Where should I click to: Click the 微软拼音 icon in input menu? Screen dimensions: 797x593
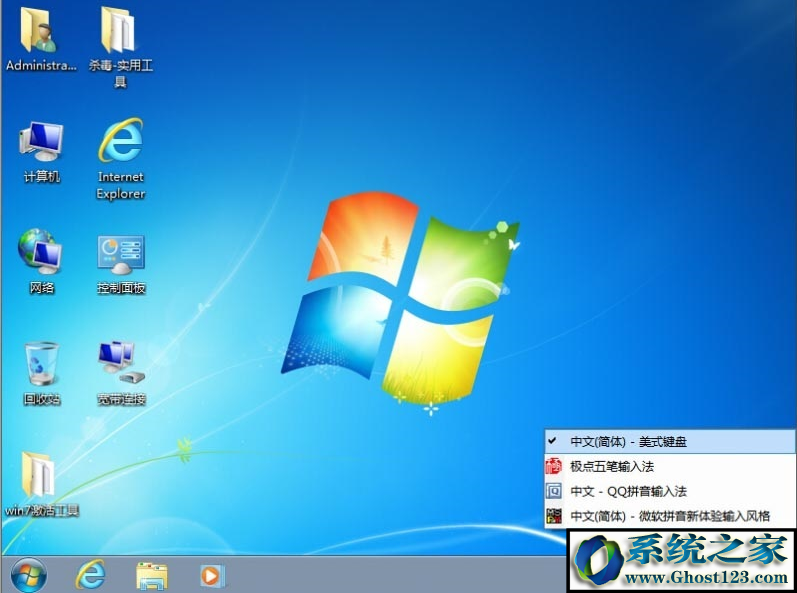coord(554,516)
